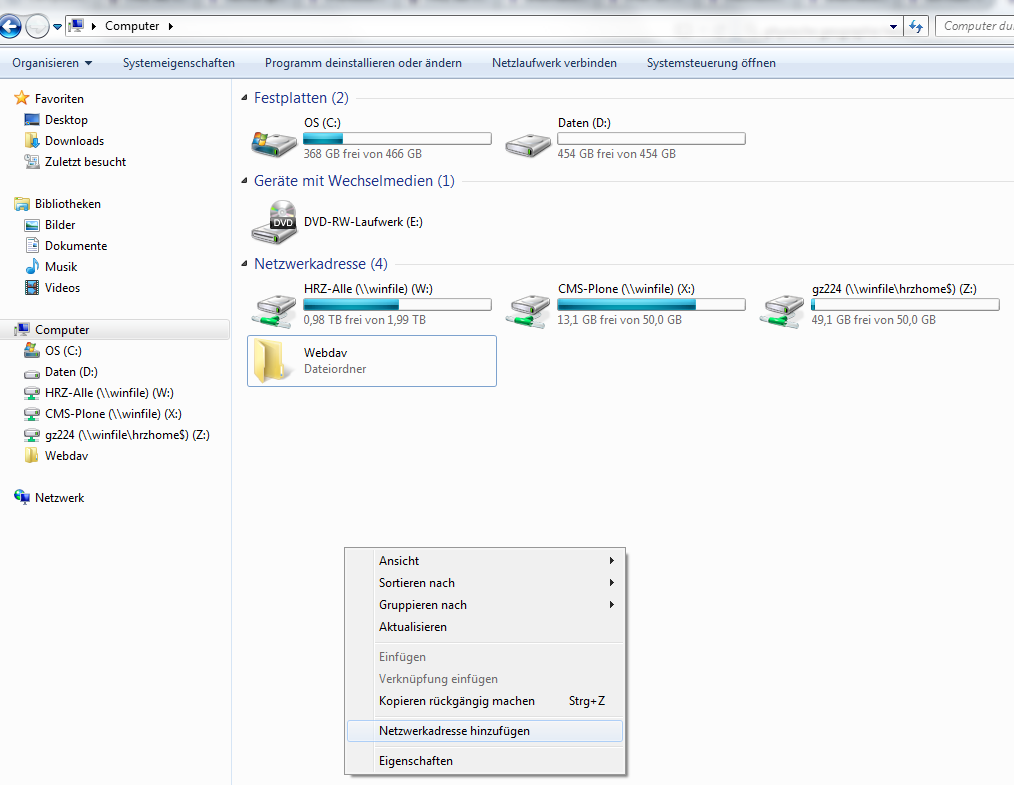1014x785 pixels.
Task: Click Netzwerk icon in navigation pane
Action: pyautogui.click(x=22, y=497)
